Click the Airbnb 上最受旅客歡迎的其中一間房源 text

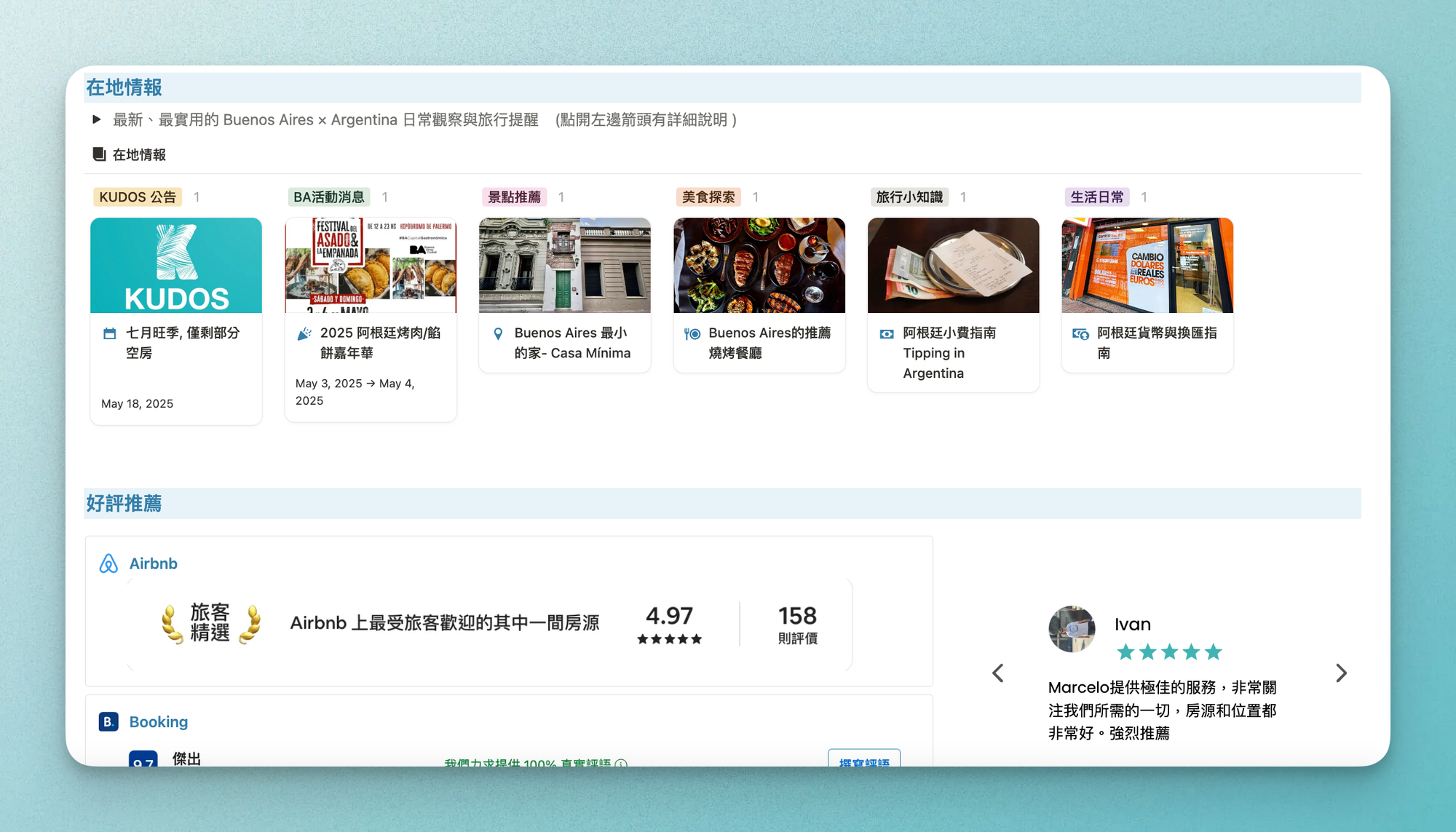[445, 623]
